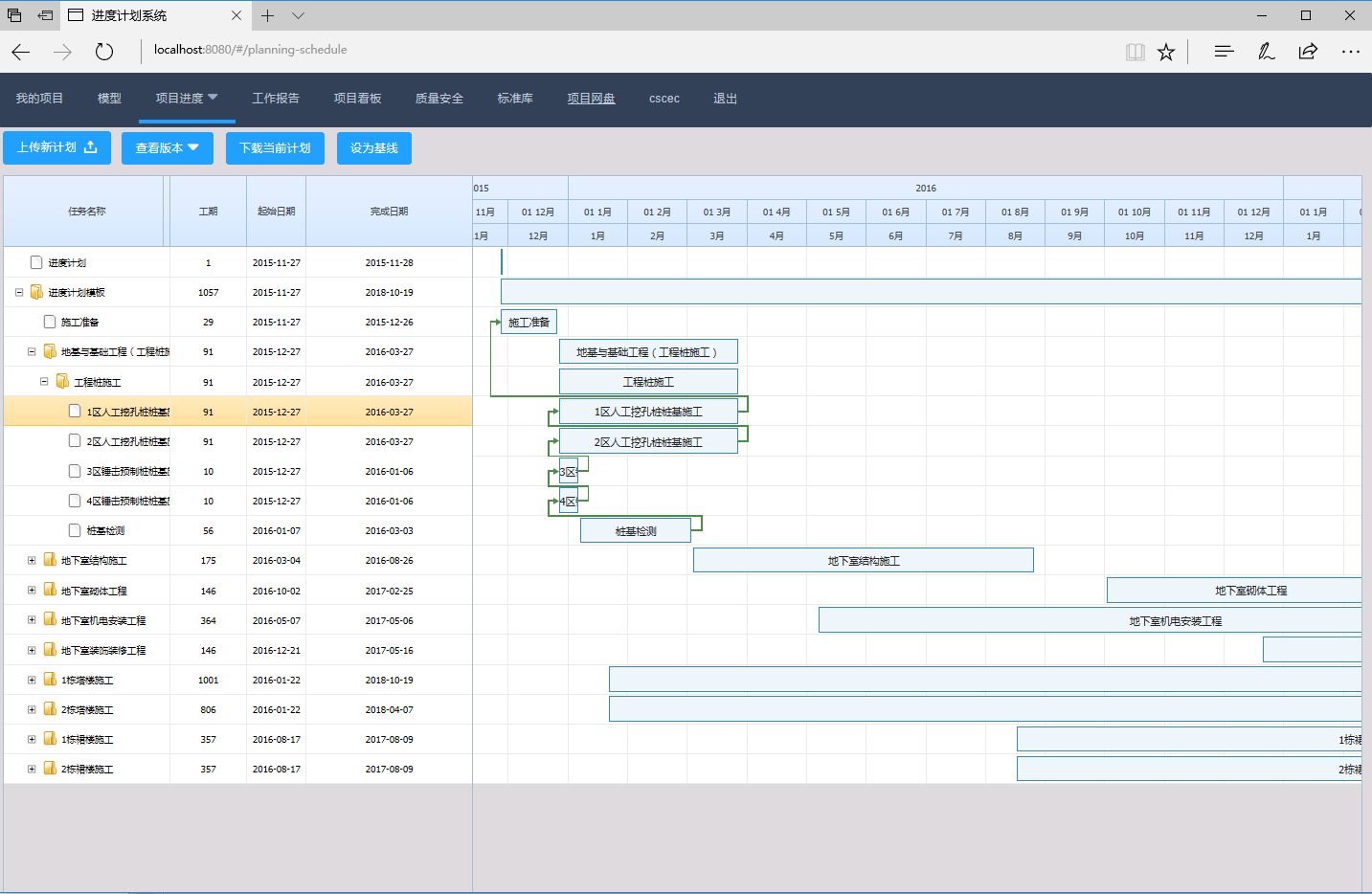Viewport: 1372px width, 894px height.
Task: Open the browser more options ellipsis
Action: click(x=1350, y=52)
